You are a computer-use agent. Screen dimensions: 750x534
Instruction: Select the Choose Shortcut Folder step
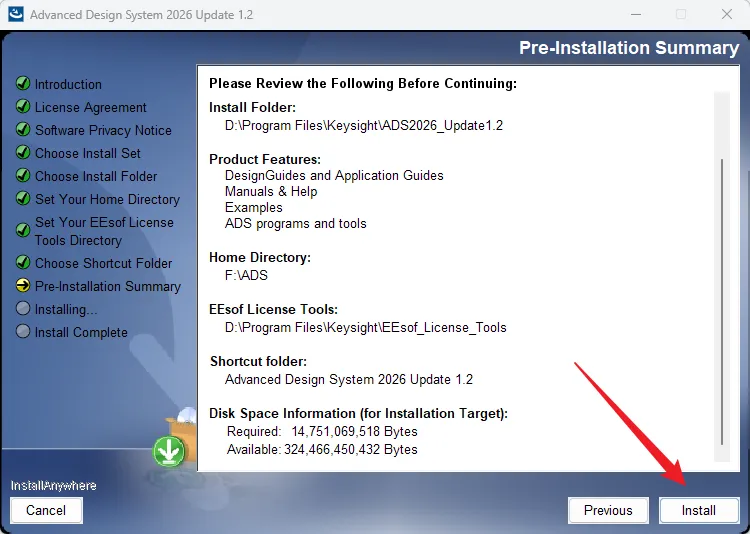(104, 263)
